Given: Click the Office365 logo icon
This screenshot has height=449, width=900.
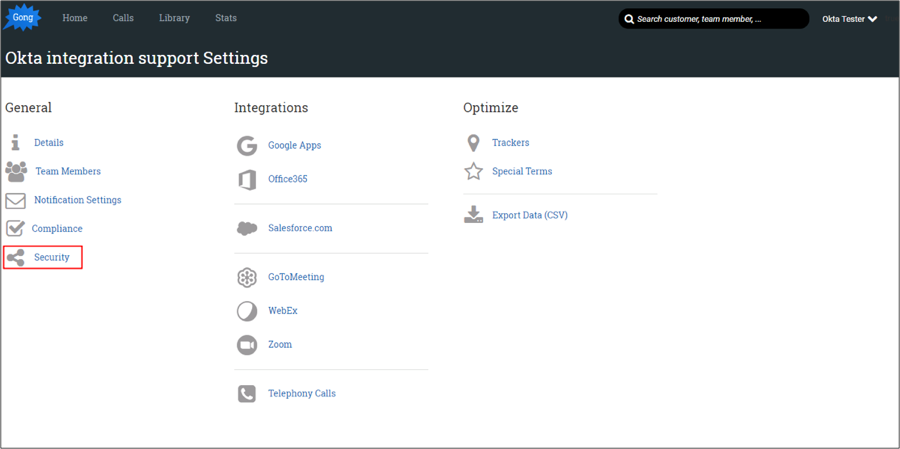Looking at the screenshot, I should coord(247,180).
